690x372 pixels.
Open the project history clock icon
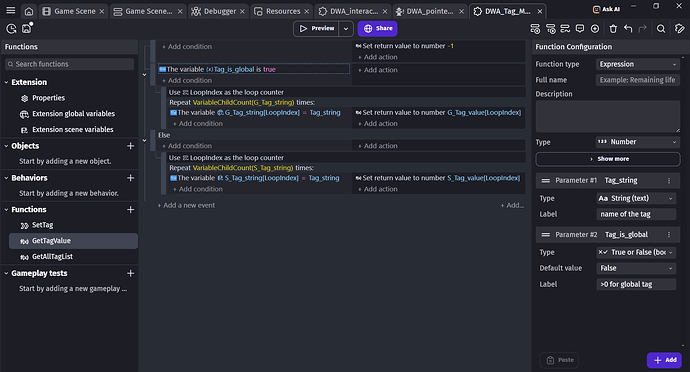click(11, 29)
